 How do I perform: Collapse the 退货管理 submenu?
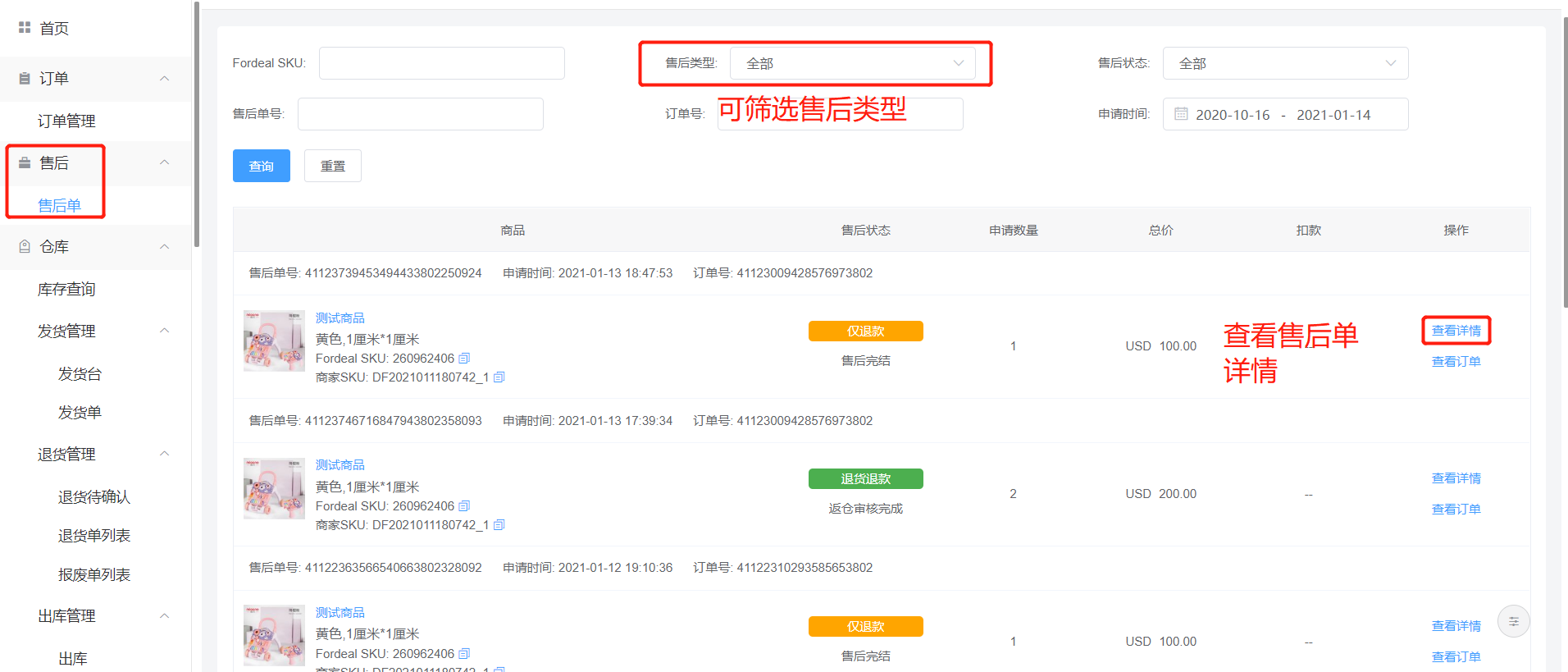[164, 454]
